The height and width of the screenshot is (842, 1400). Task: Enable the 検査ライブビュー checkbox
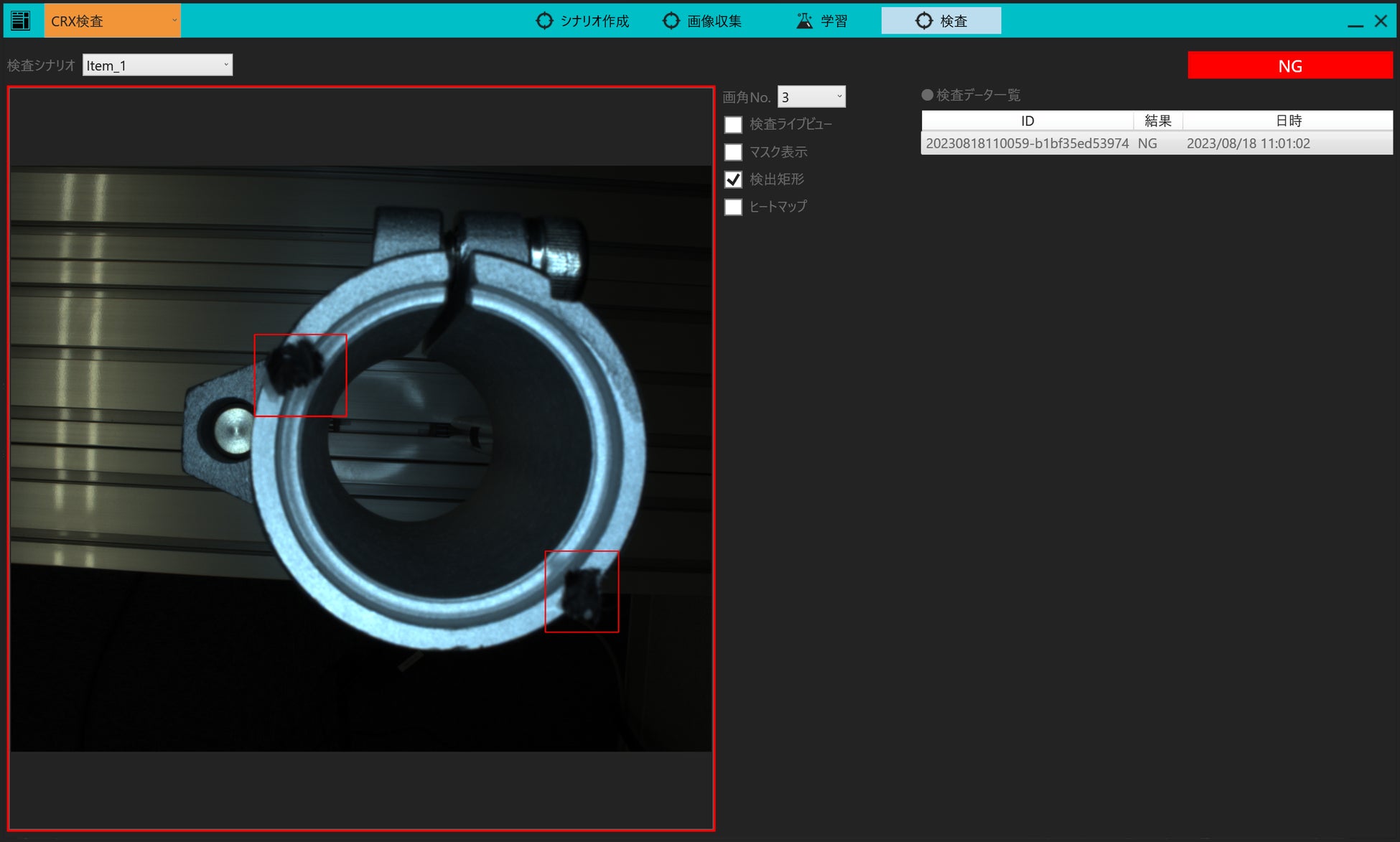(x=733, y=125)
